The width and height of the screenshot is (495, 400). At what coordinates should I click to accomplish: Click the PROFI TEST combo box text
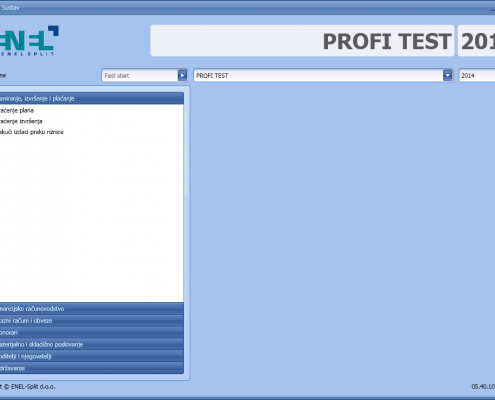[x=212, y=76]
